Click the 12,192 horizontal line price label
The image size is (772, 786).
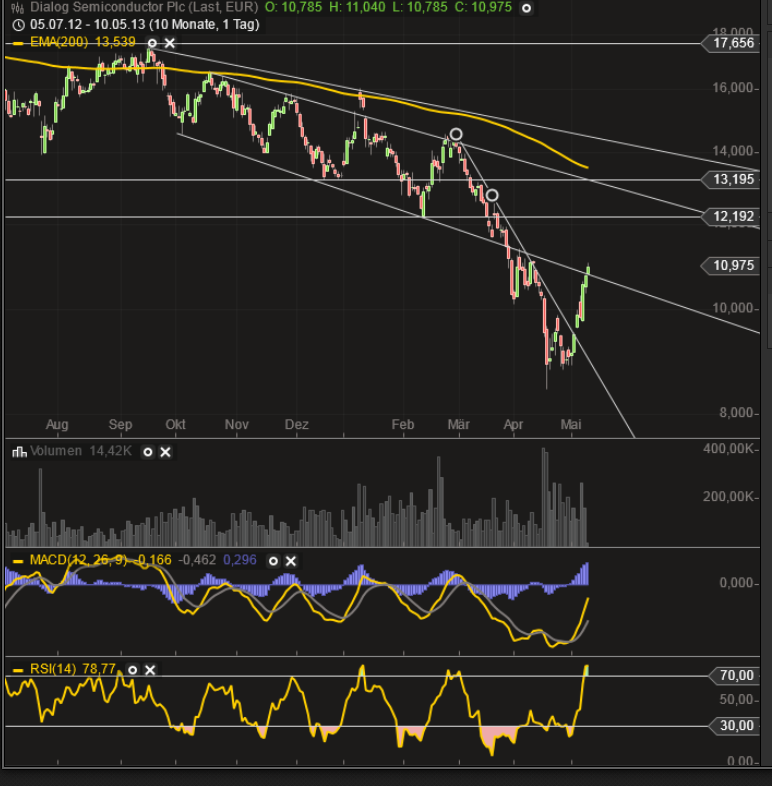point(730,217)
